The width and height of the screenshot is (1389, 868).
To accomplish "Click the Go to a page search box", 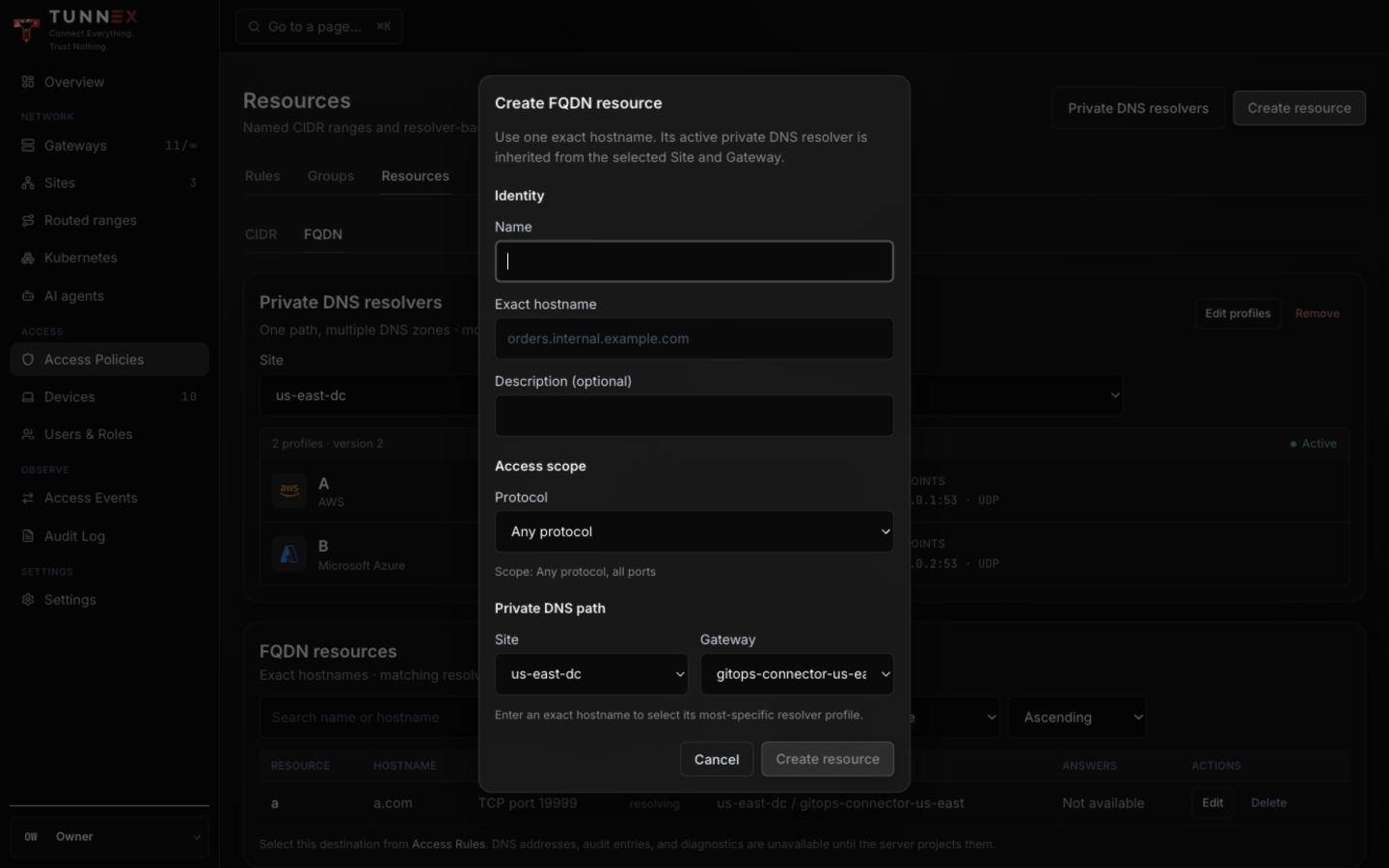I will click(319, 27).
